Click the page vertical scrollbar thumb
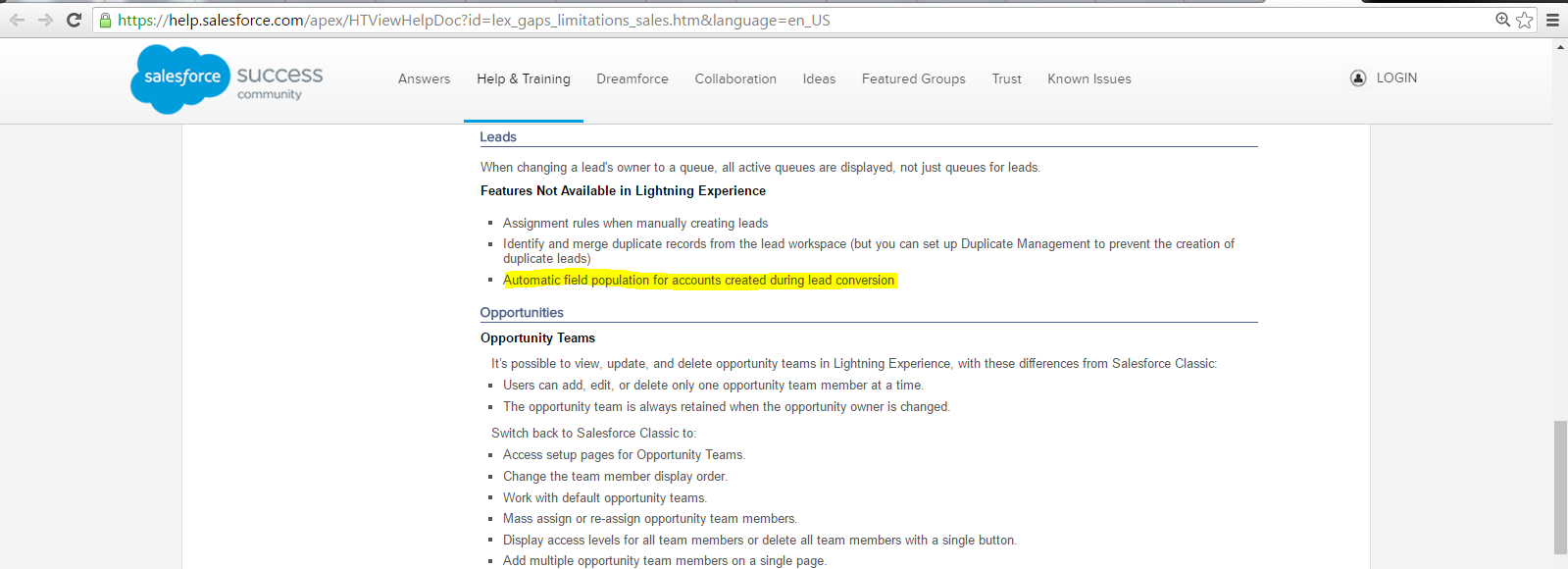1568x569 pixels. tap(1560, 487)
